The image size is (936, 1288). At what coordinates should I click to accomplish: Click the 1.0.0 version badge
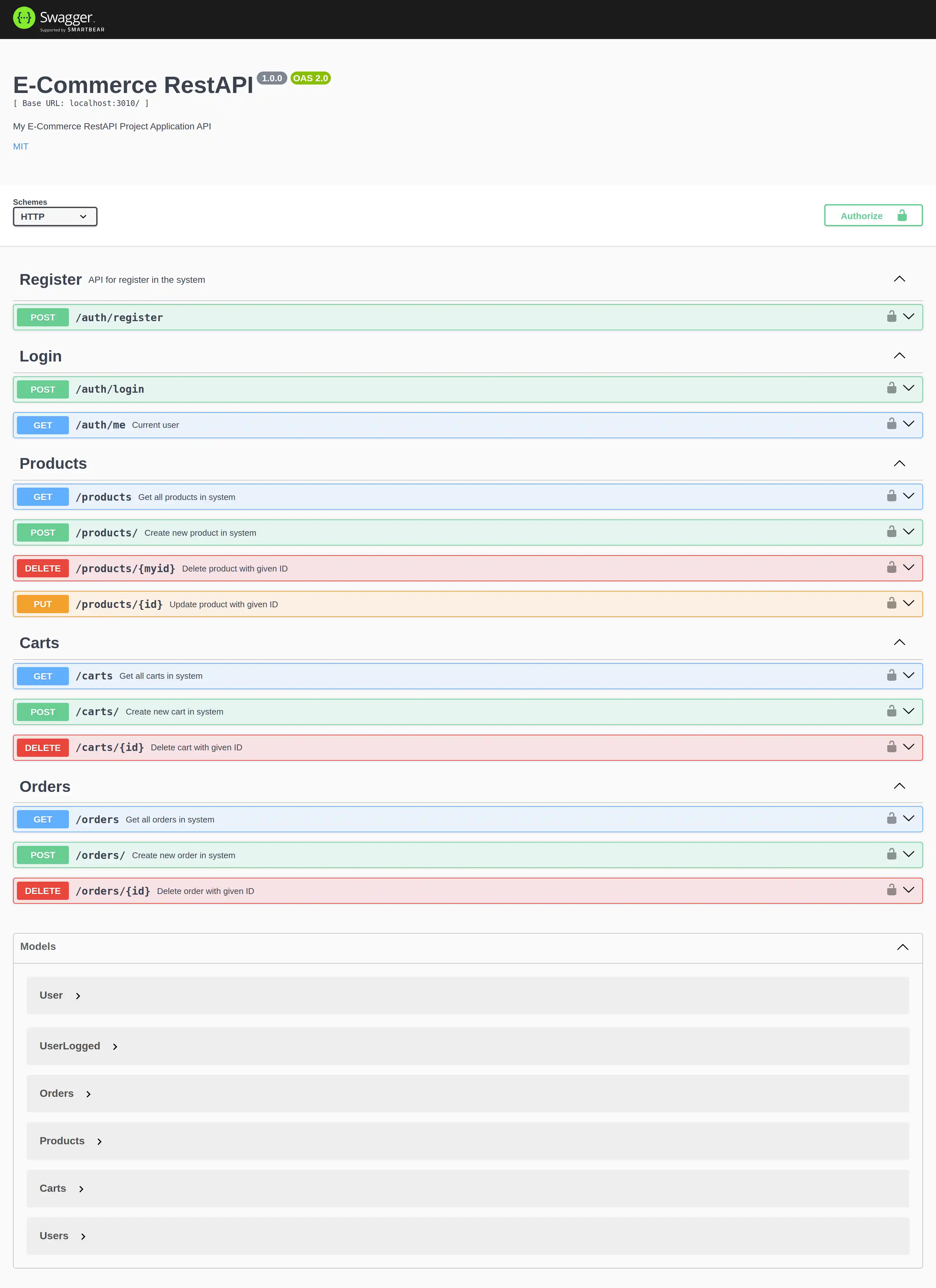coord(272,78)
